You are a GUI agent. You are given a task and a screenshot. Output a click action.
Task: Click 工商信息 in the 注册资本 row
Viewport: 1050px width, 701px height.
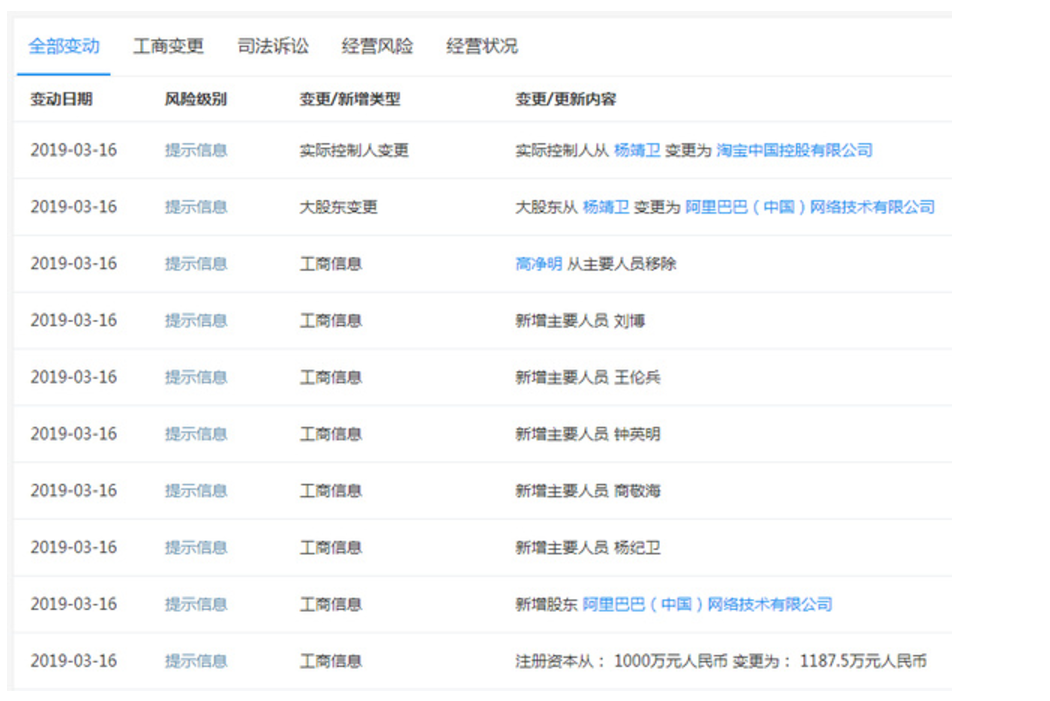point(330,661)
